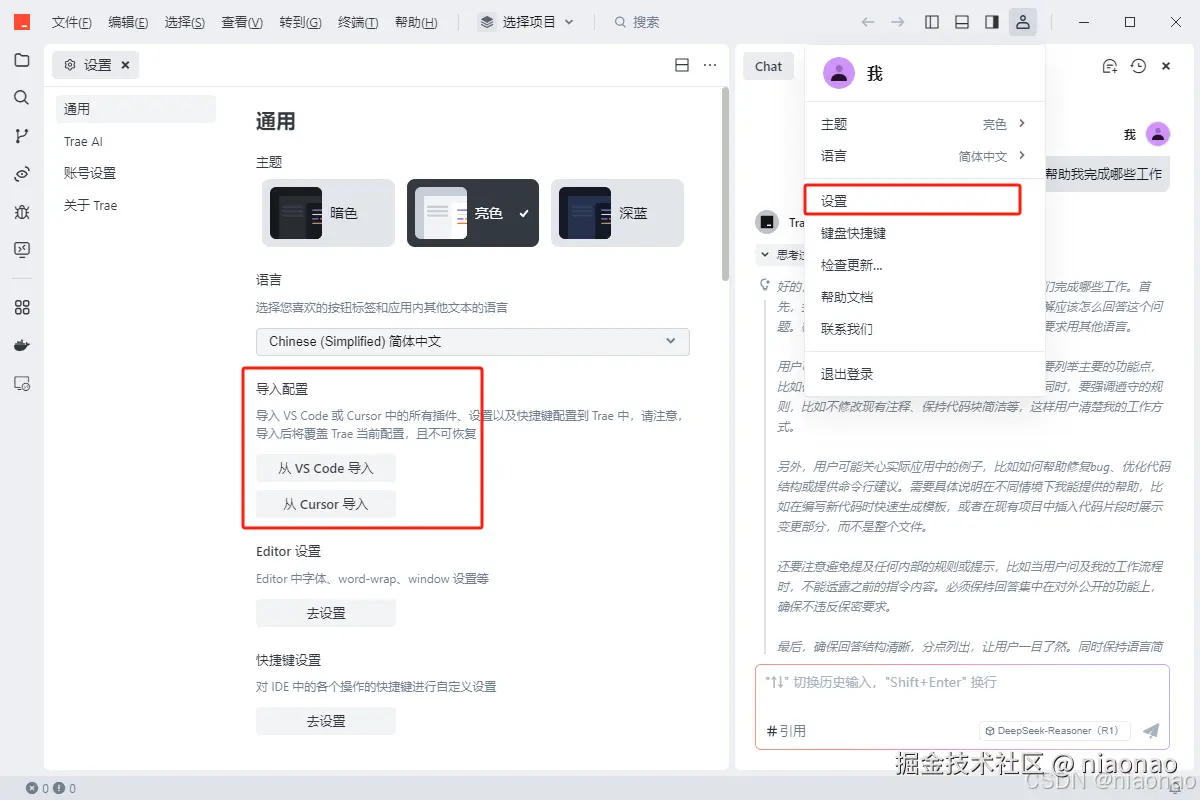Open the interface language dropdown
The width and height of the screenshot is (1200, 800).
click(x=471, y=342)
